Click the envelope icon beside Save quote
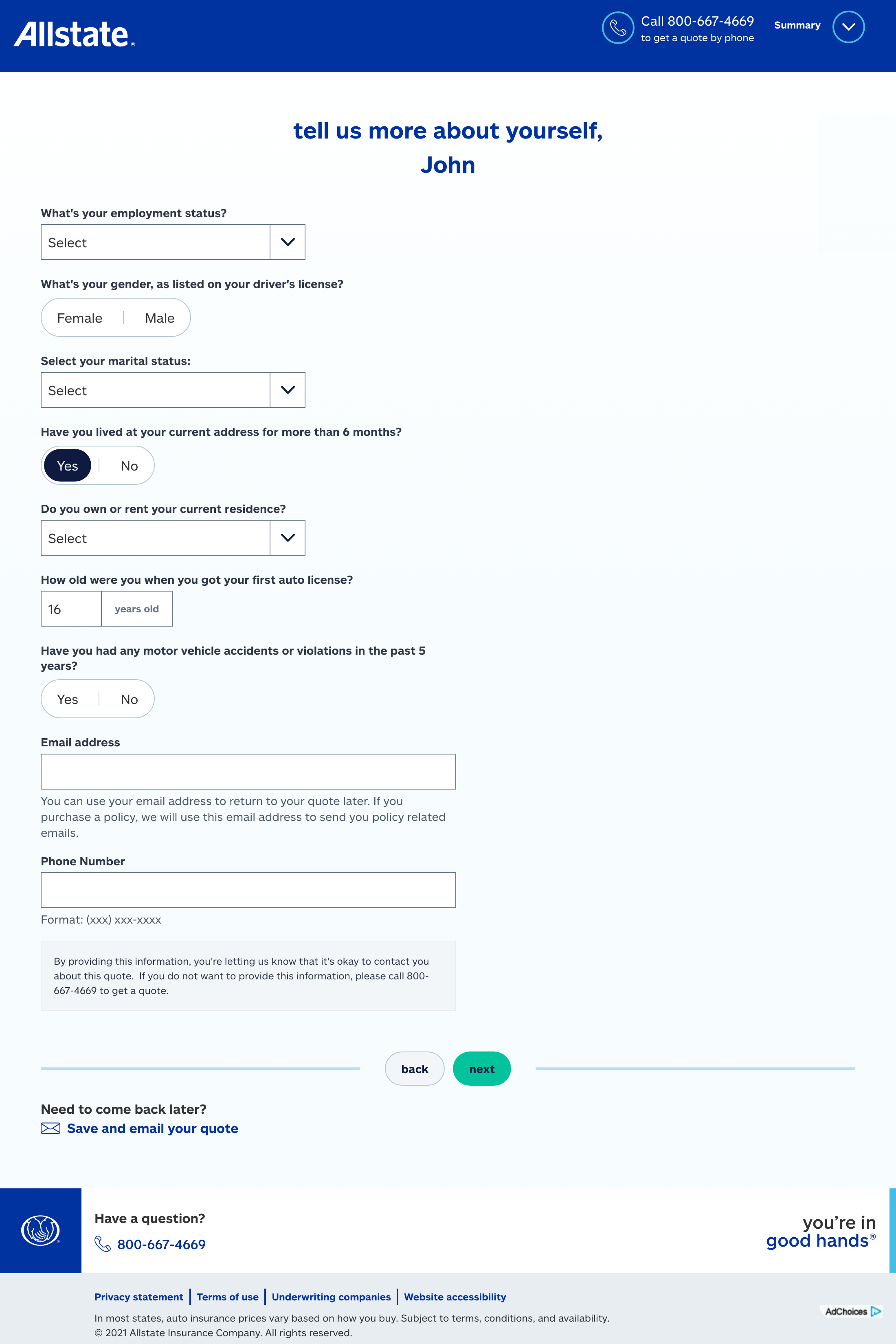896x1344 pixels. (50, 1128)
